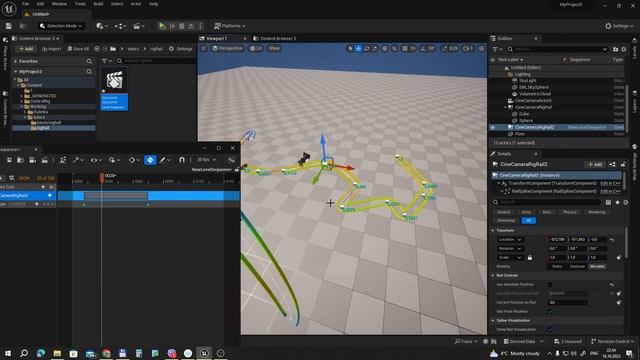Toggle world/local coordinate system globe icon
This screenshot has width=640, height=360.
coord(384,48)
